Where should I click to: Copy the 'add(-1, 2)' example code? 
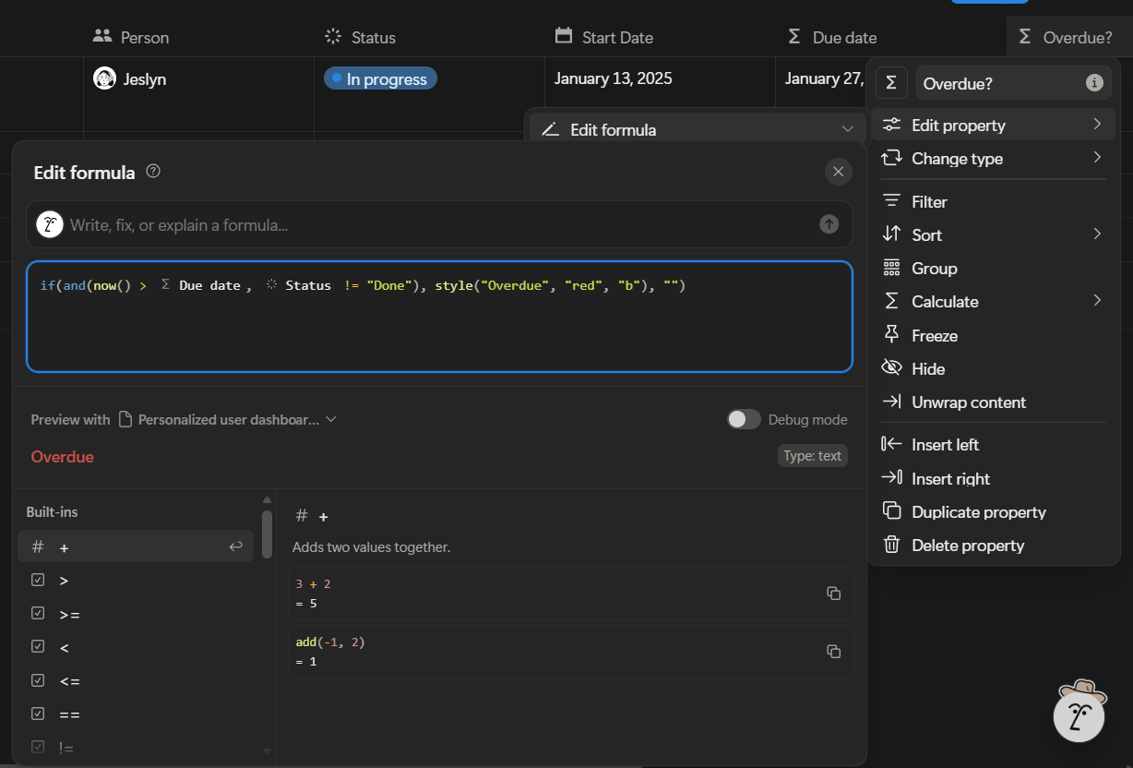[833, 651]
